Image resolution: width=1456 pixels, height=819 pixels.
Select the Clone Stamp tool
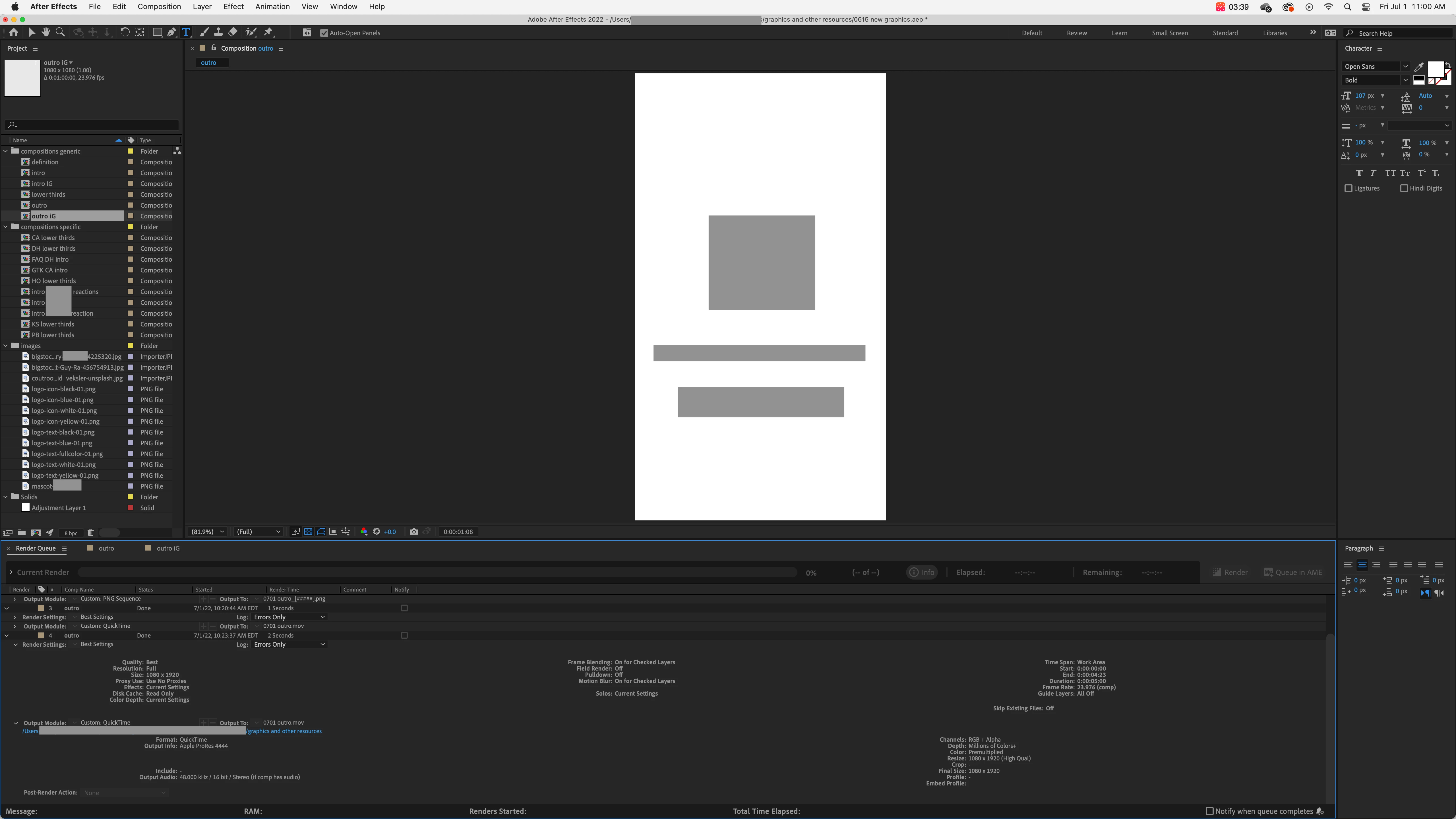[x=218, y=33]
